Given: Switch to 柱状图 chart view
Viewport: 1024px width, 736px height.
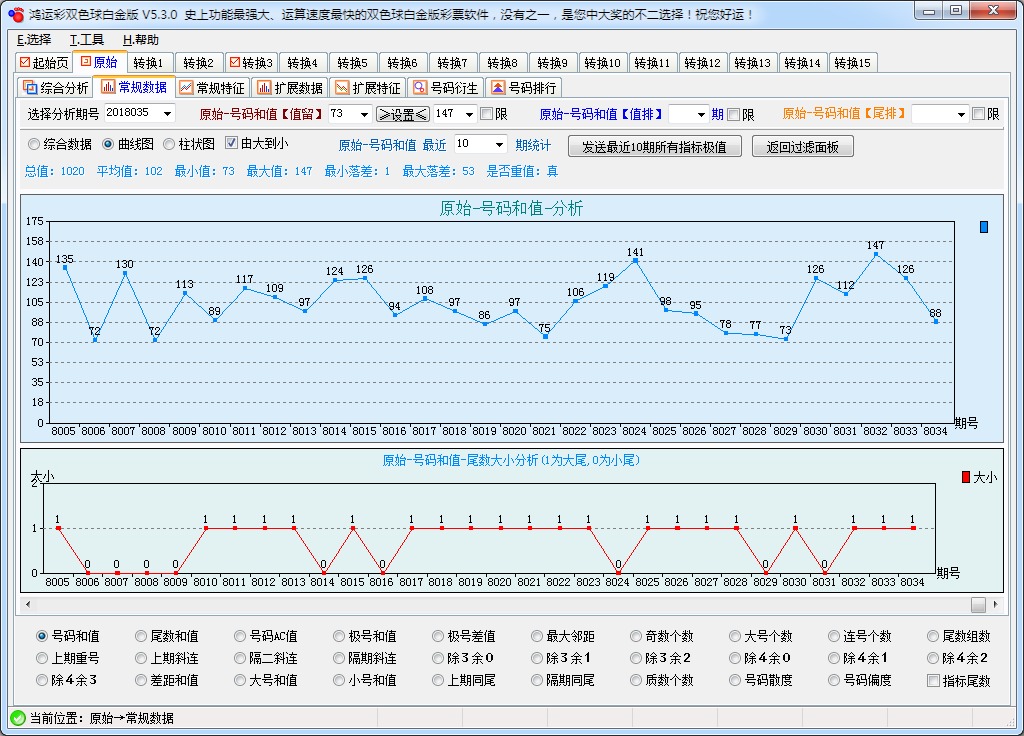Looking at the screenshot, I should click(169, 145).
